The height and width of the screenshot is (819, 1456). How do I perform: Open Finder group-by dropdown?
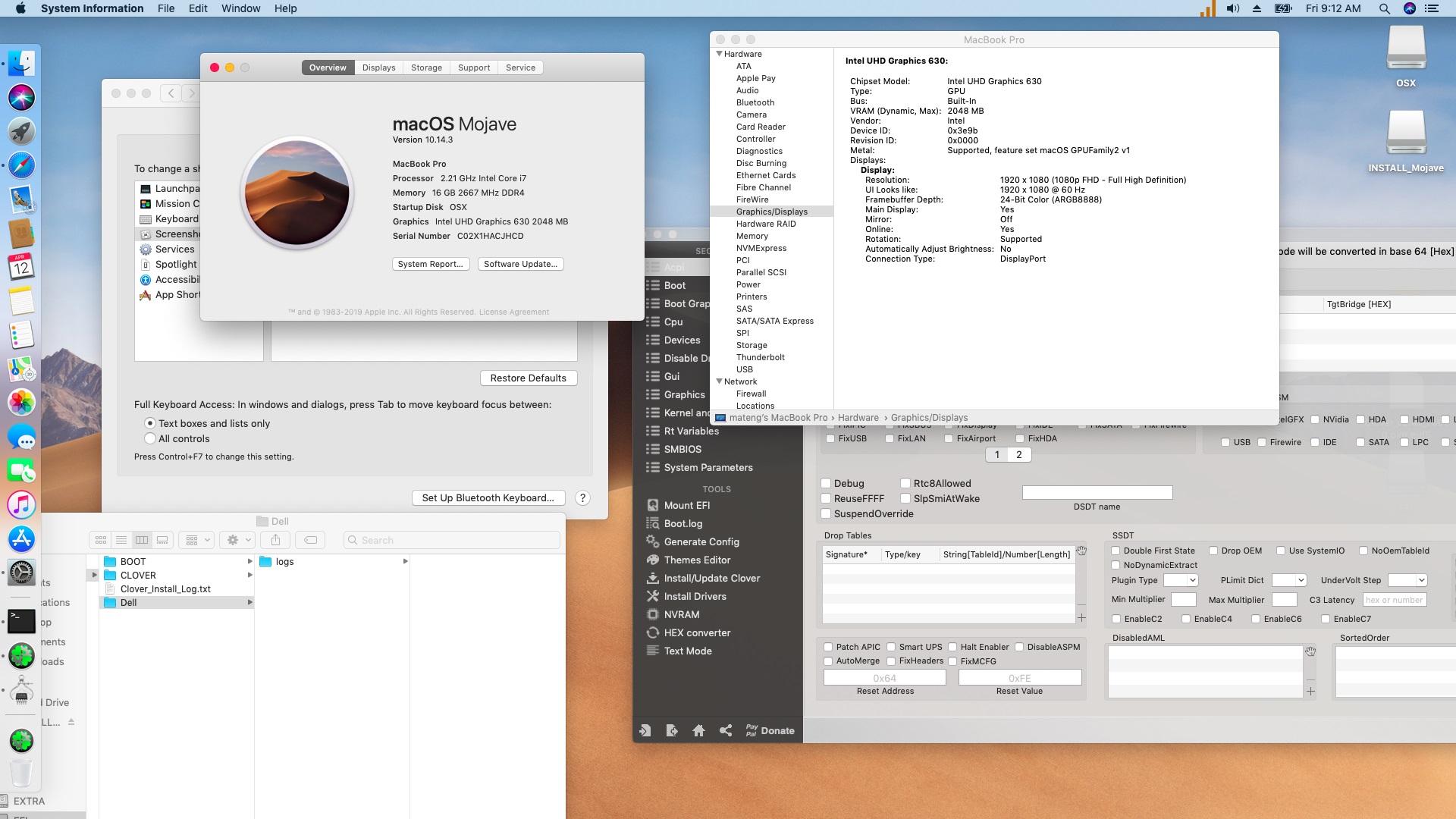coord(196,540)
